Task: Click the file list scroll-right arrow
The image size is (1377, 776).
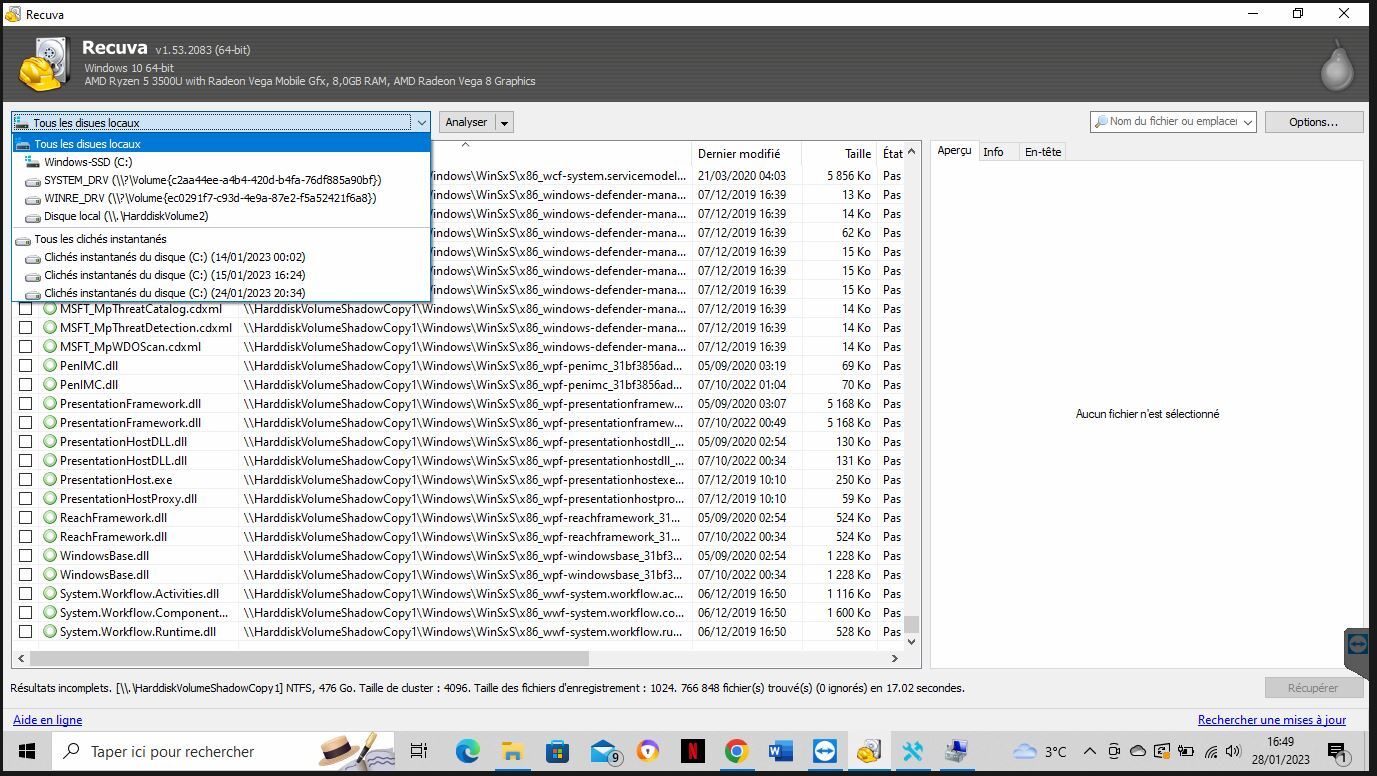Action: point(895,658)
